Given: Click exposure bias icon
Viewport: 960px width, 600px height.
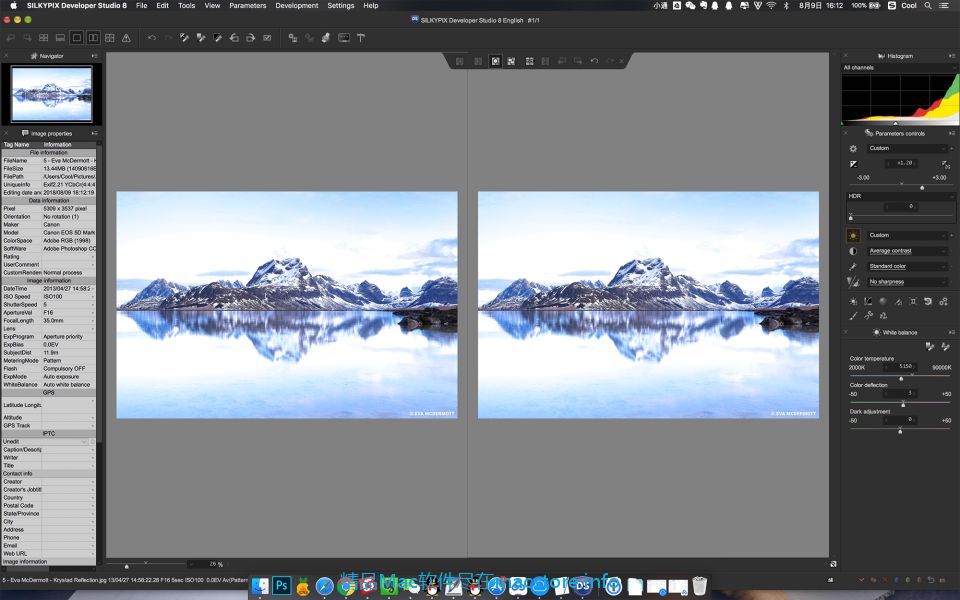Looking at the screenshot, I should [853, 164].
